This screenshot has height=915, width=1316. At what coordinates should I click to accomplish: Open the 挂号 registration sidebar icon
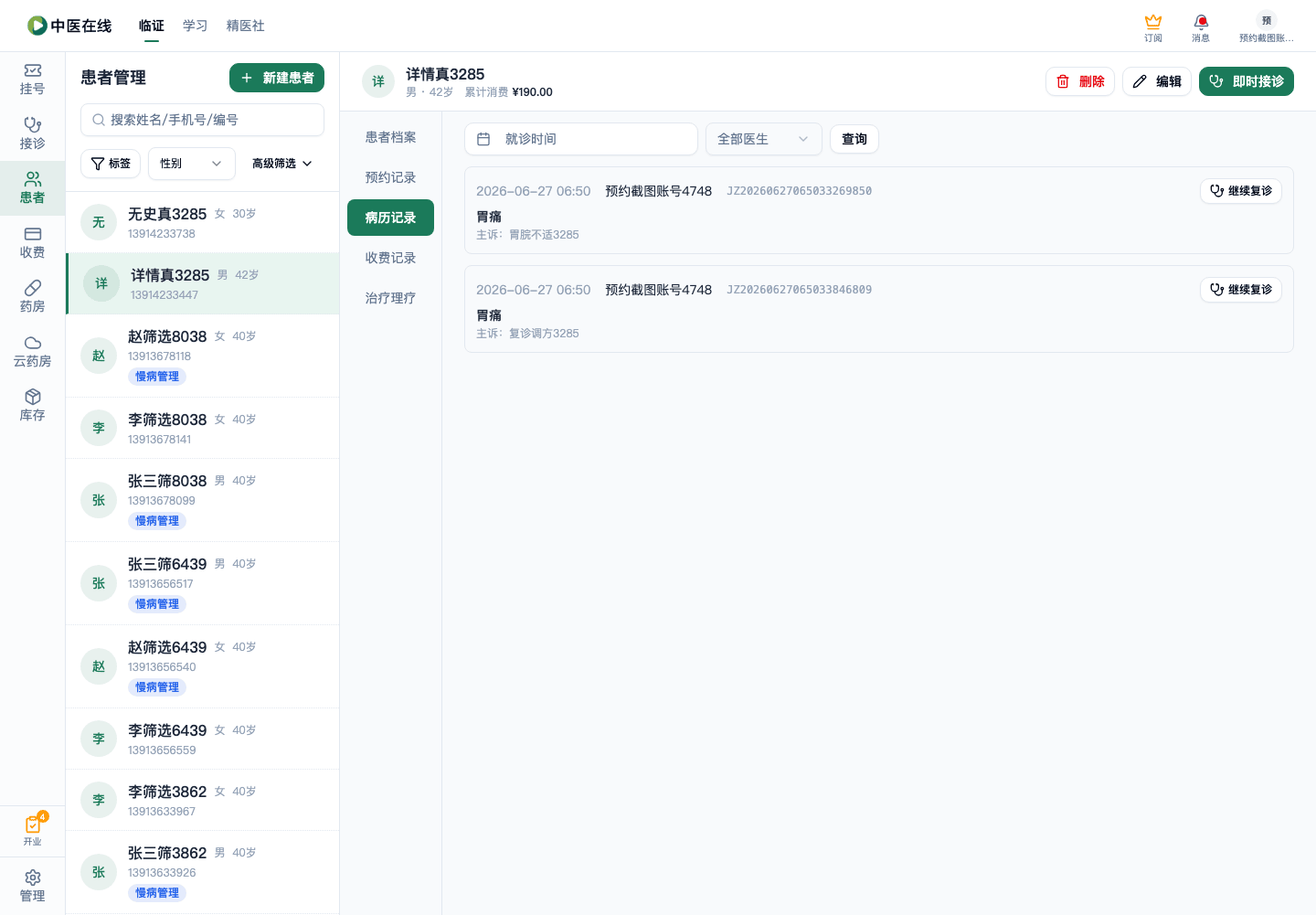point(32,80)
